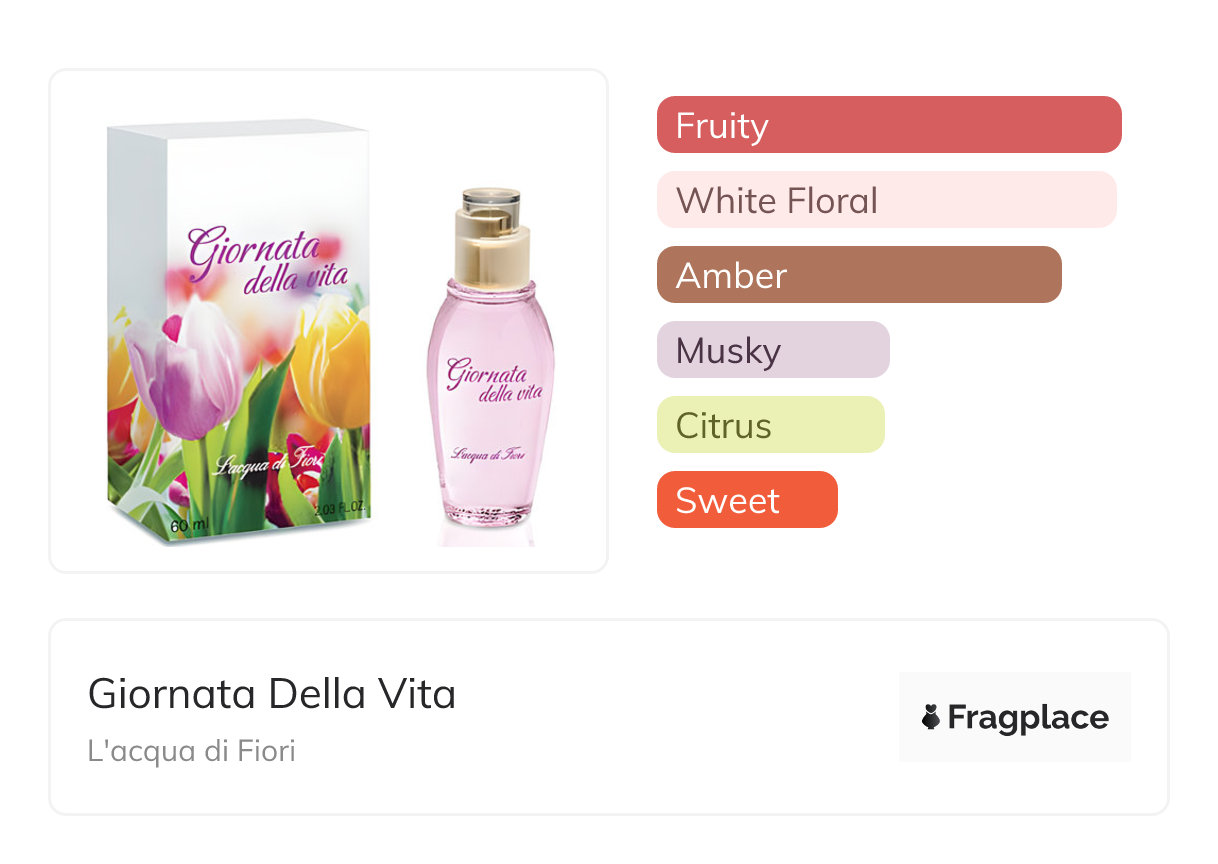Select the Citrus accord bar
Screen dimensions: 1218x864
pyautogui.click(x=770, y=425)
